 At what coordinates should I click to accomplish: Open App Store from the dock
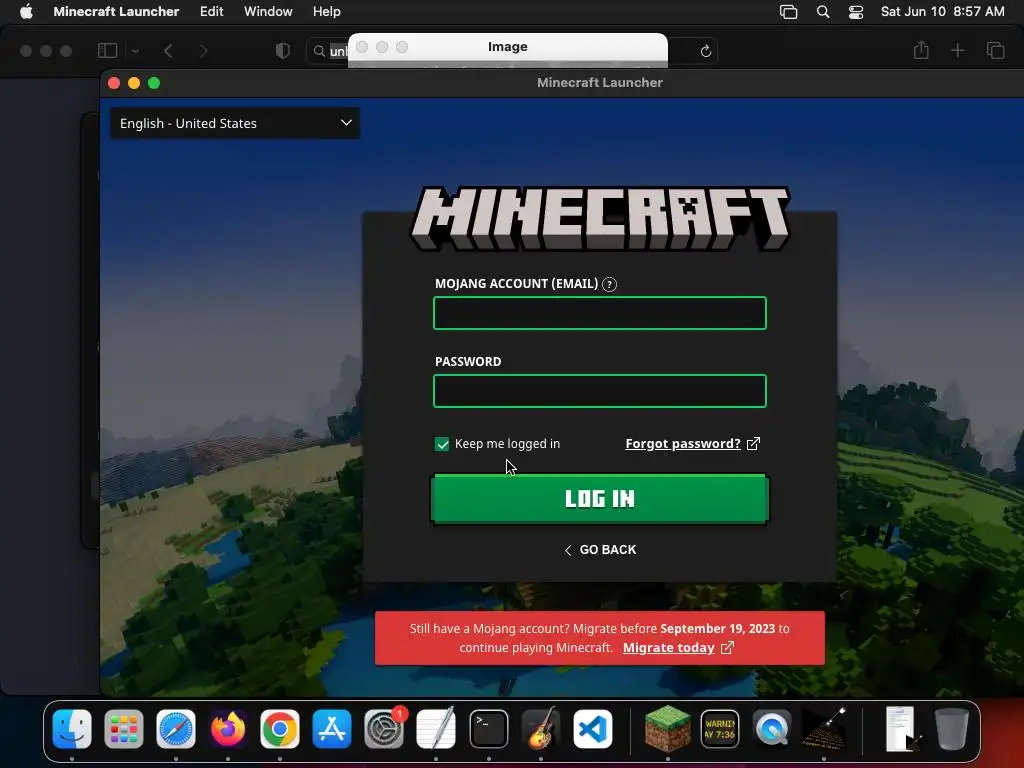click(x=332, y=729)
